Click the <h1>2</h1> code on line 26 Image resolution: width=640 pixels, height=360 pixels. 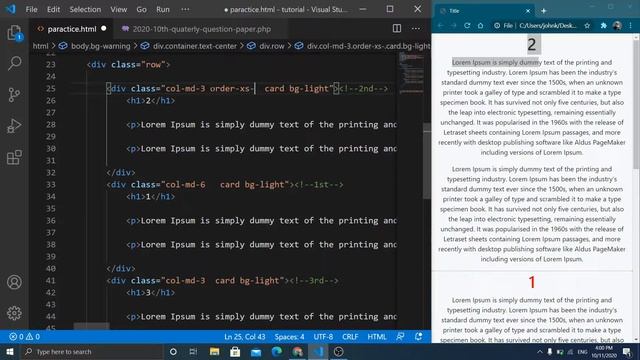tap(151, 100)
